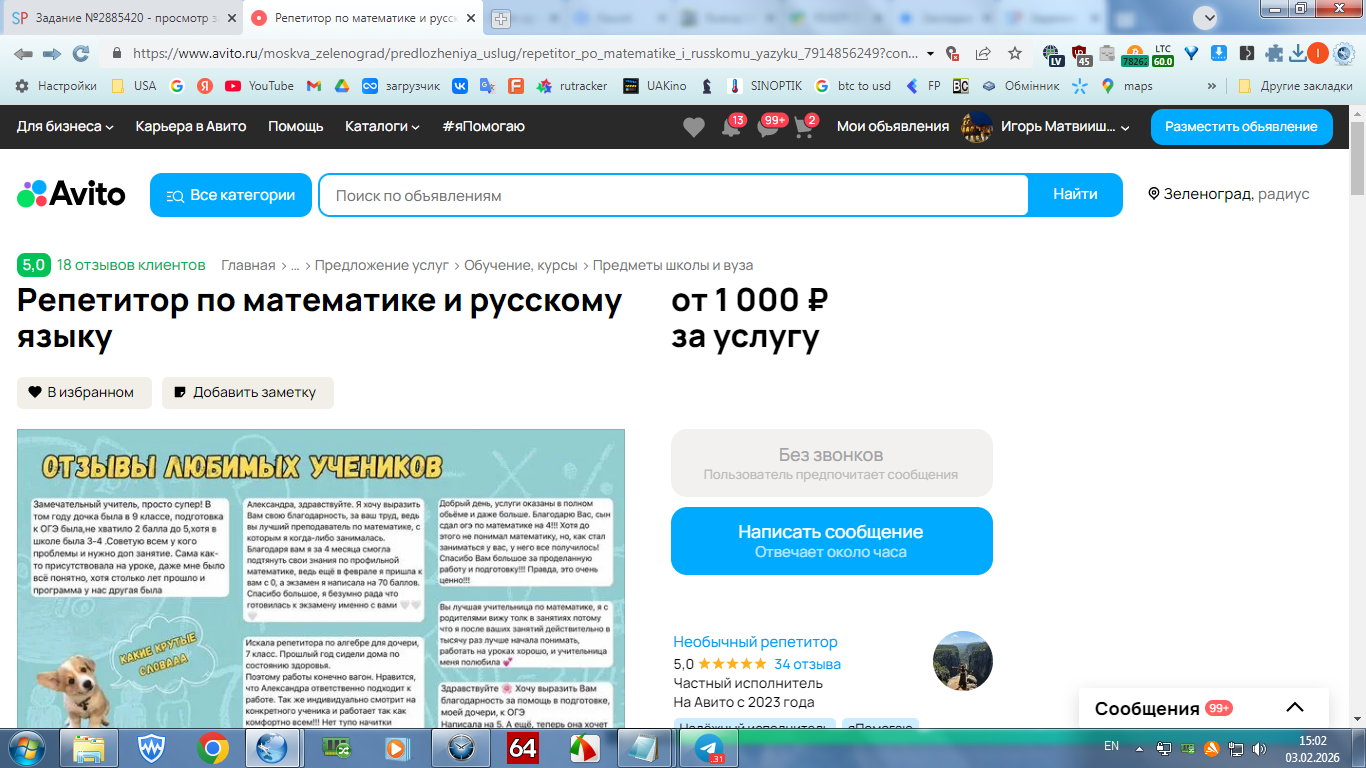Open address bar dropdown arrow
This screenshot has height=768, width=1366.
pos(931,53)
